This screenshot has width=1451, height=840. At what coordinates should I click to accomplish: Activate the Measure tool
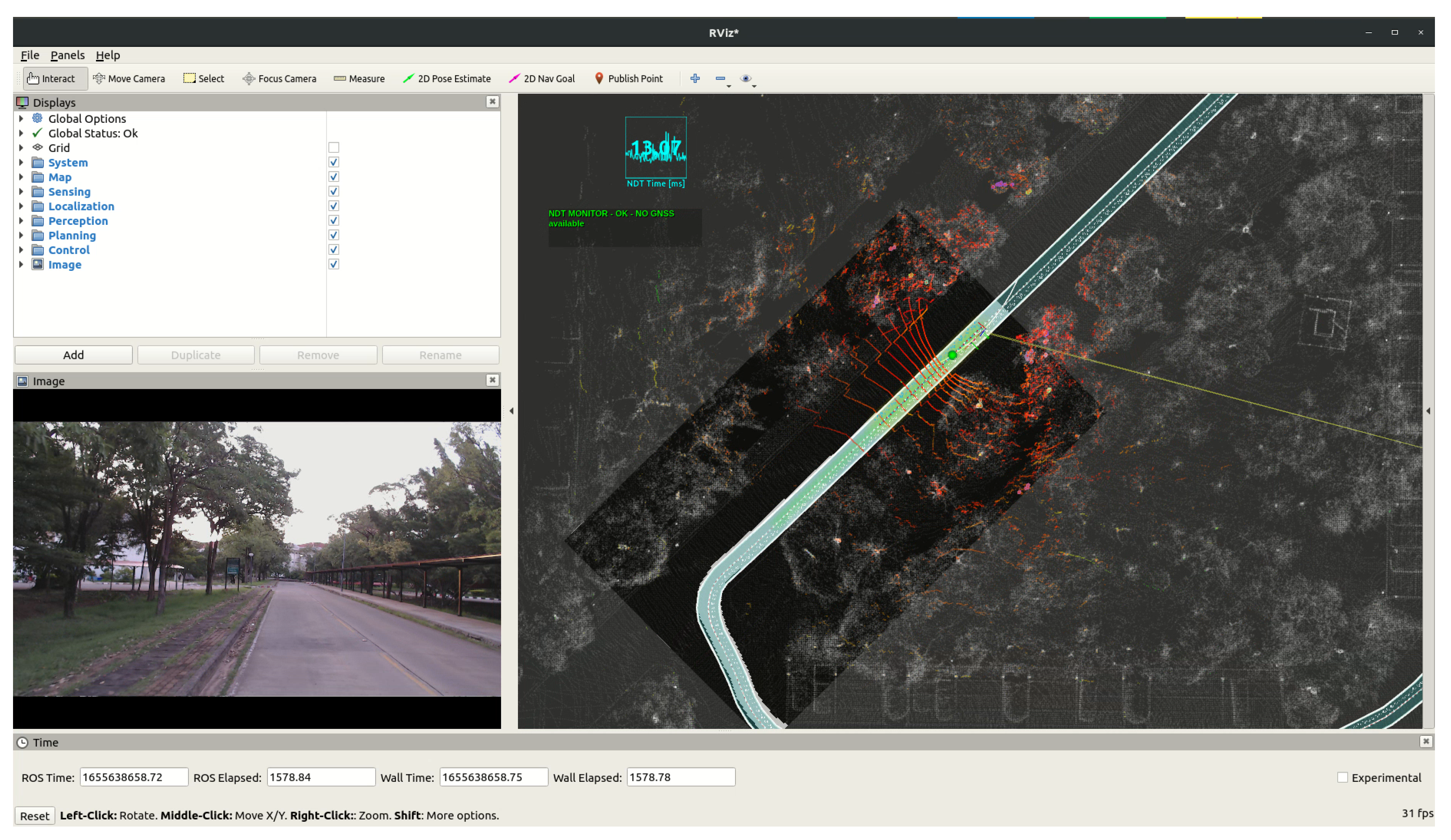click(x=359, y=79)
